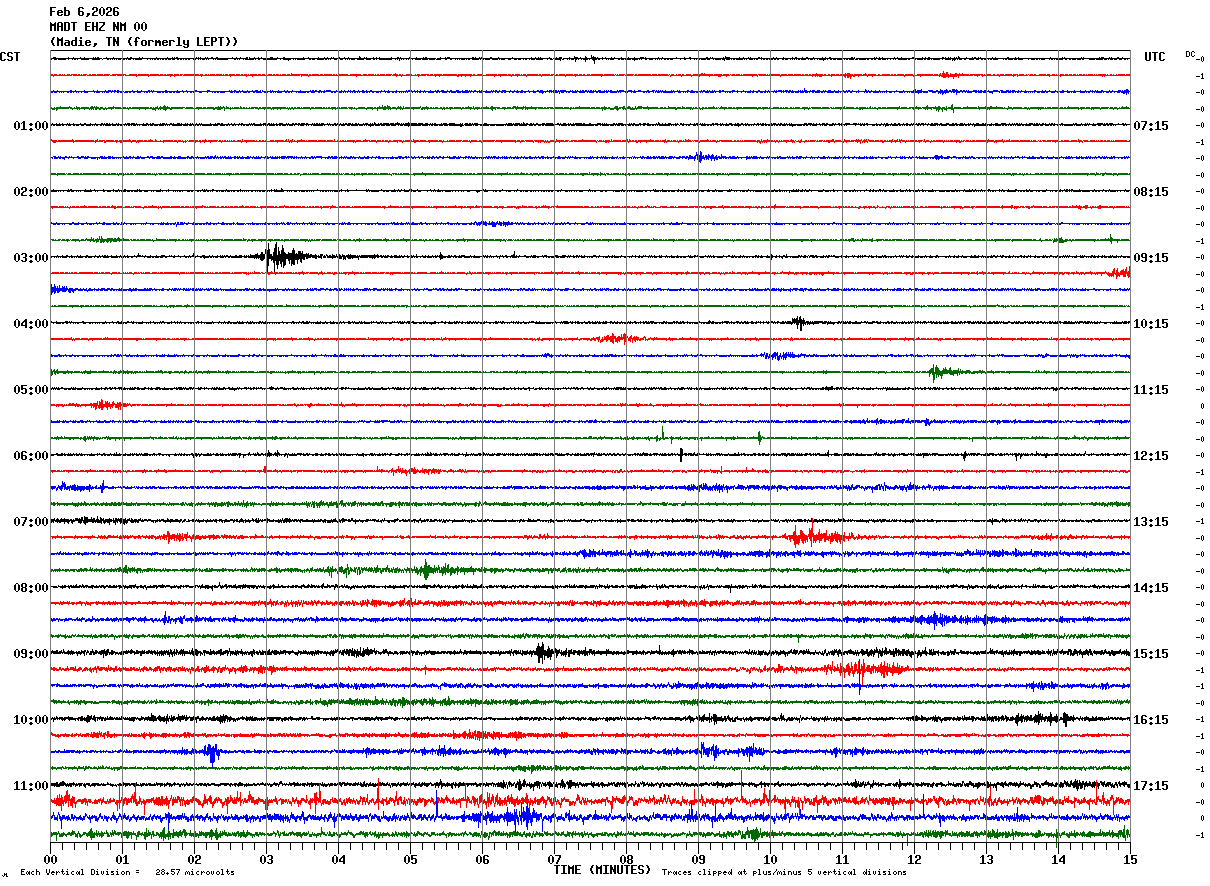Click the 17:15 UTC time label
Screen dimensions: 1210x886
pyautogui.click(x=1151, y=786)
